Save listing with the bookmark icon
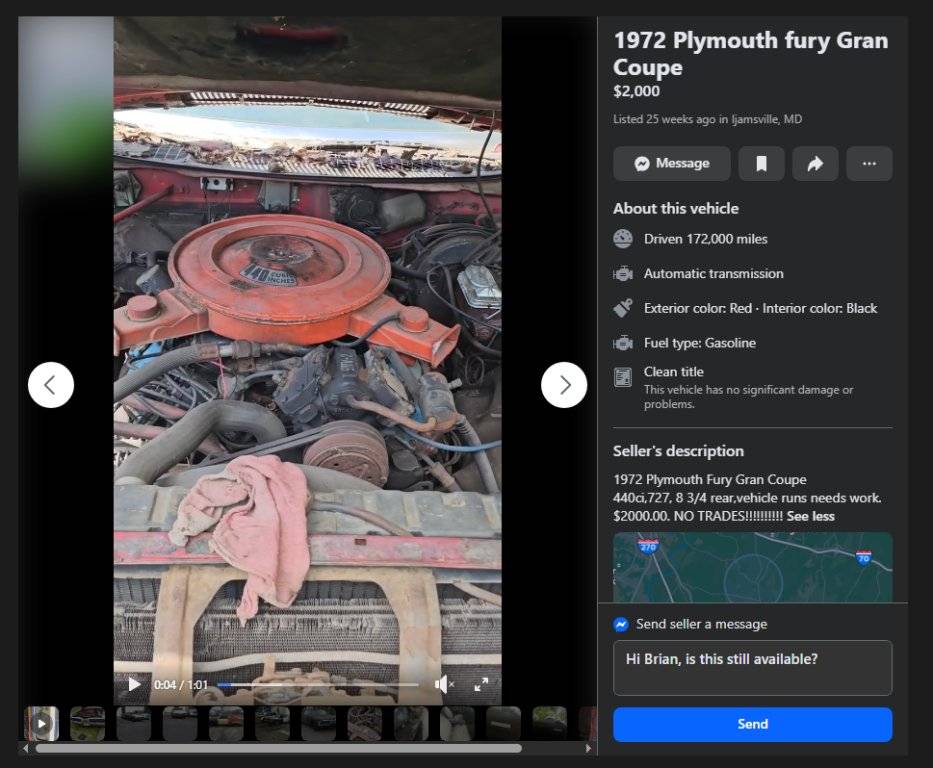The image size is (933, 768). [x=761, y=164]
